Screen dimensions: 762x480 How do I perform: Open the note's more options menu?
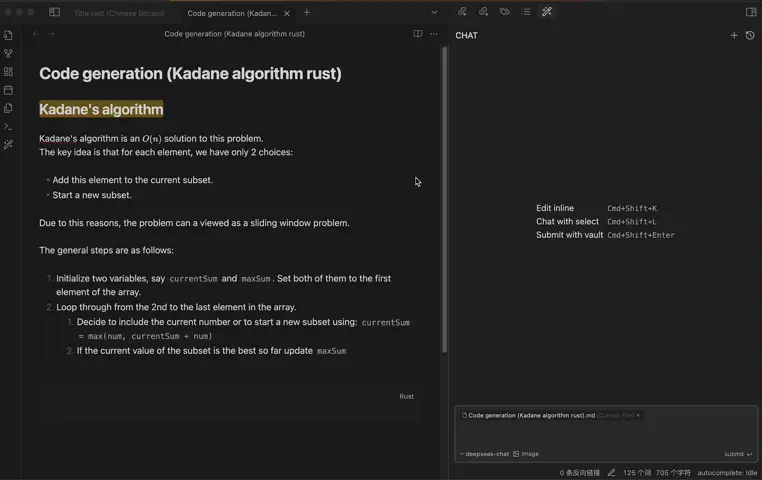[434, 34]
